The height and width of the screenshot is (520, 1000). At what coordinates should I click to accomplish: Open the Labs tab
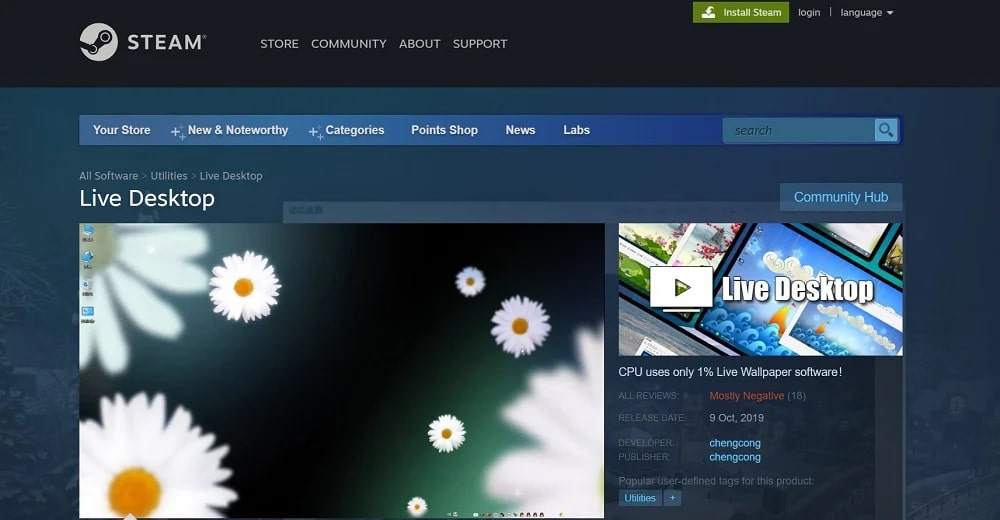point(577,130)
